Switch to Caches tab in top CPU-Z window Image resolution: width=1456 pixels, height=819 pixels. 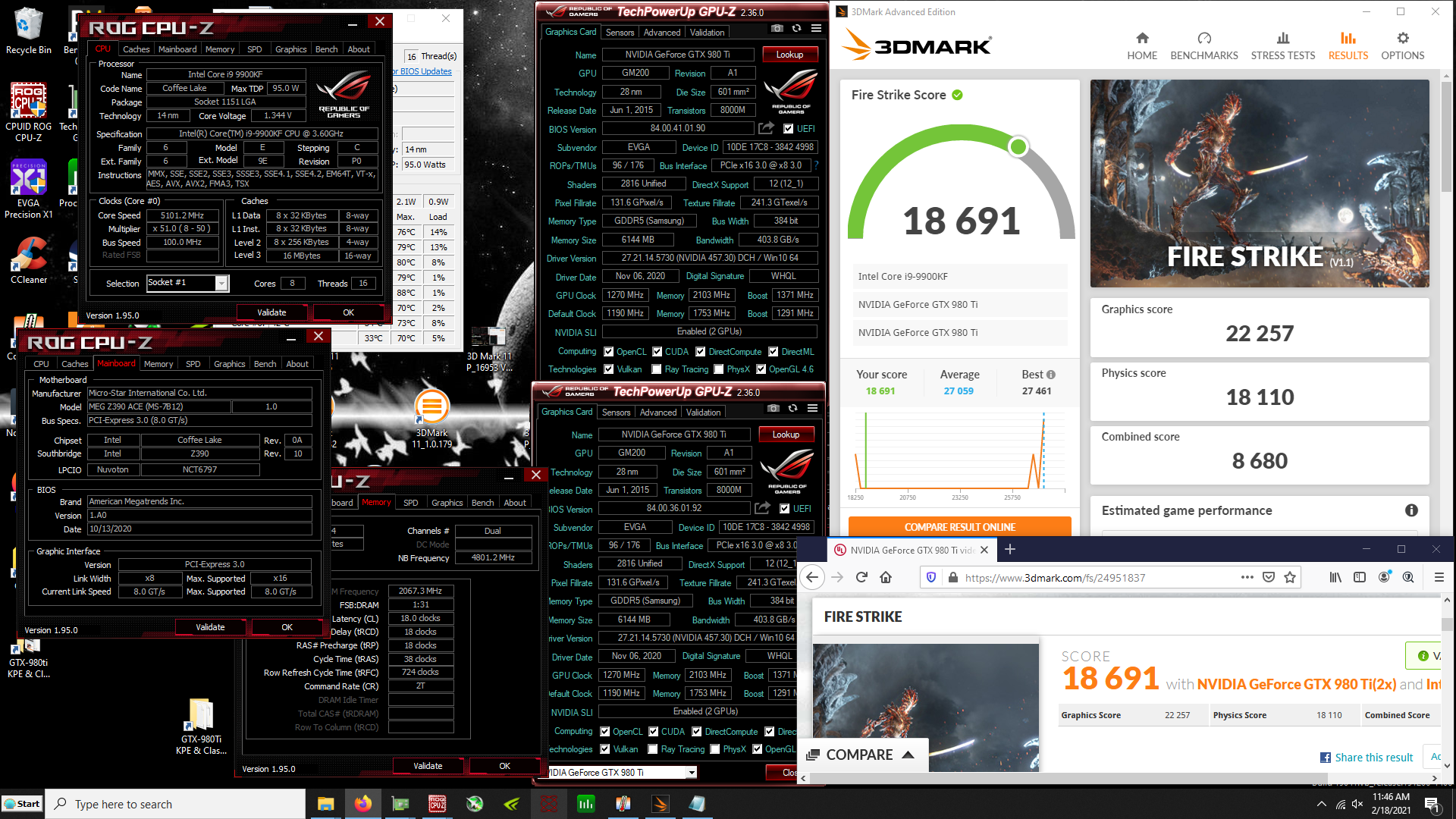click(136, 49)
